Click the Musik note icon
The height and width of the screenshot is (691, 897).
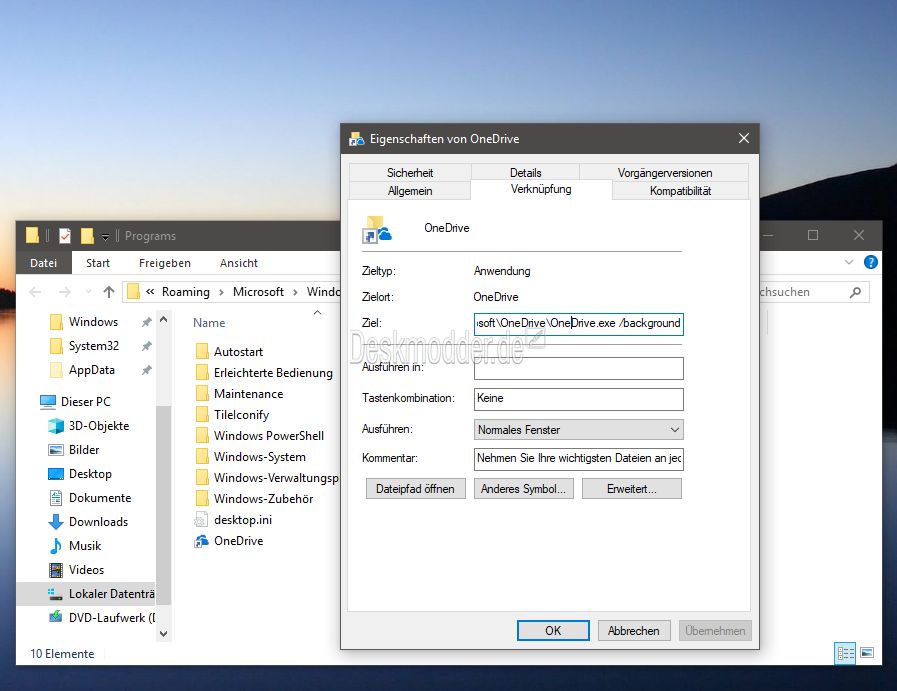56,546
